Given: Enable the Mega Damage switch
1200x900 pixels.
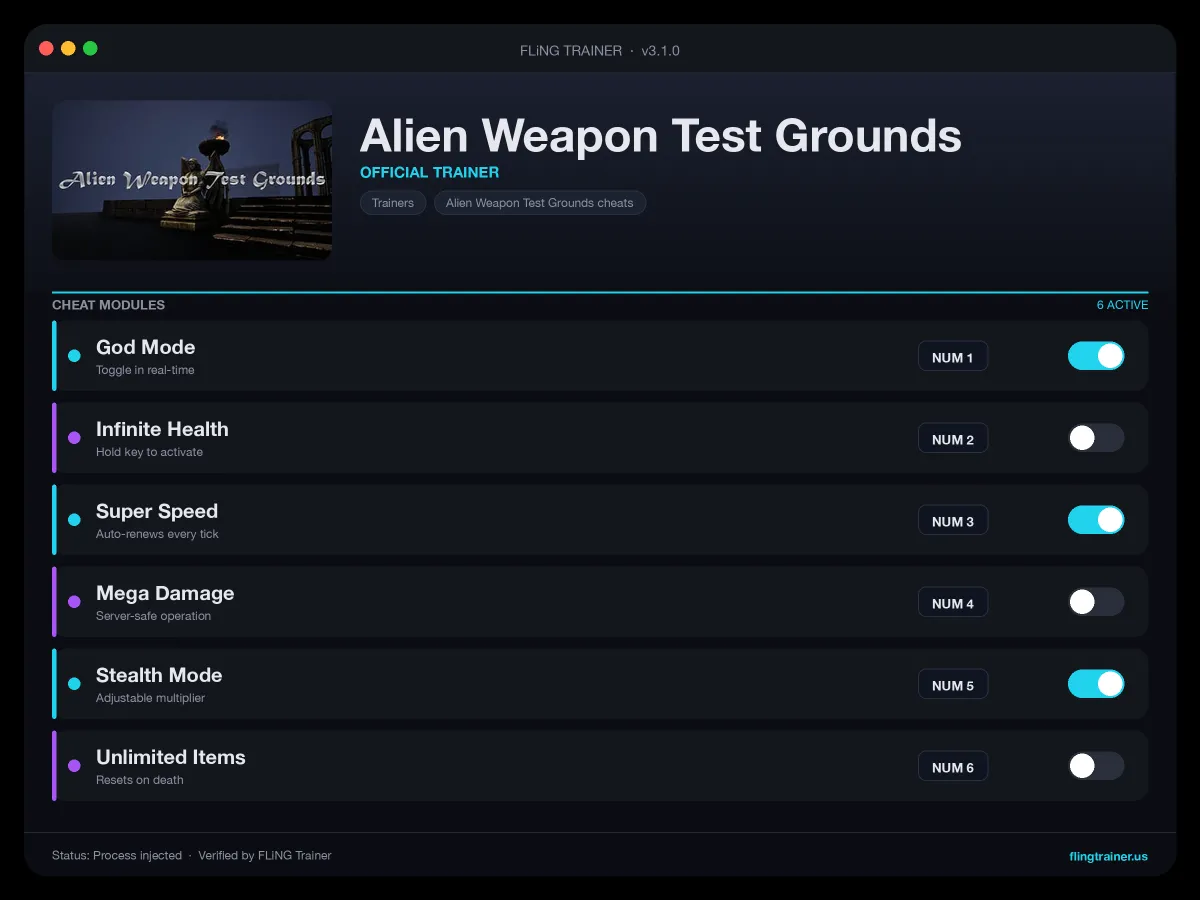Looking at the screenshot, I should (x=1096, y=602).
